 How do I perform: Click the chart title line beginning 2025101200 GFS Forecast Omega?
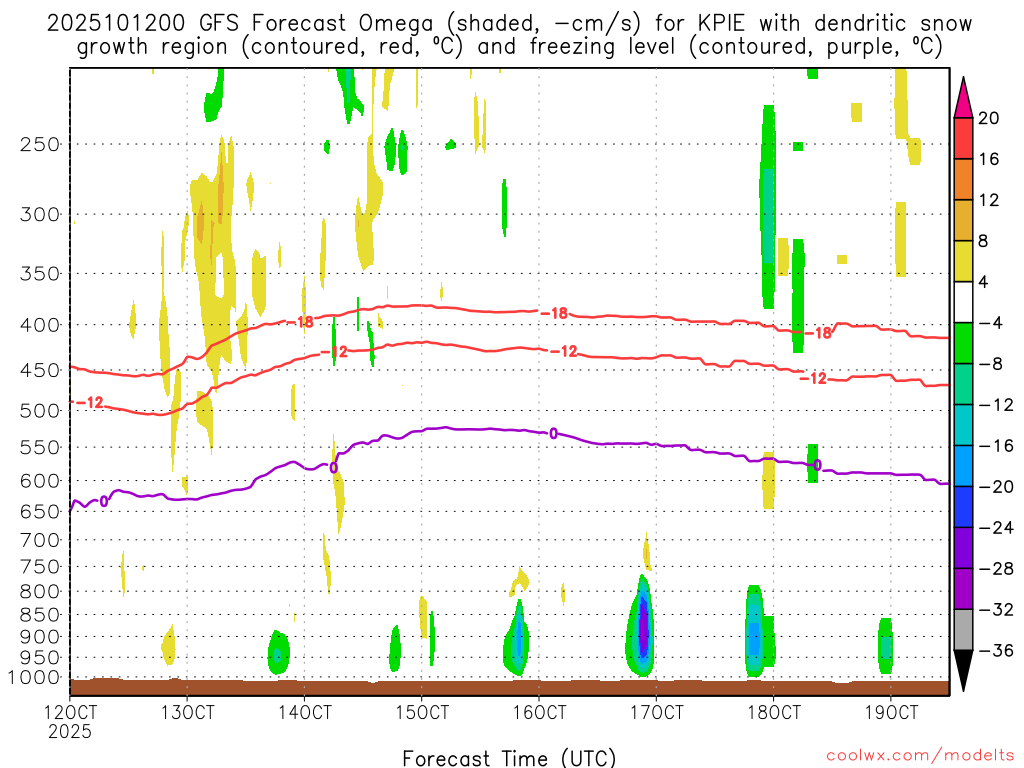pos(509,24)
